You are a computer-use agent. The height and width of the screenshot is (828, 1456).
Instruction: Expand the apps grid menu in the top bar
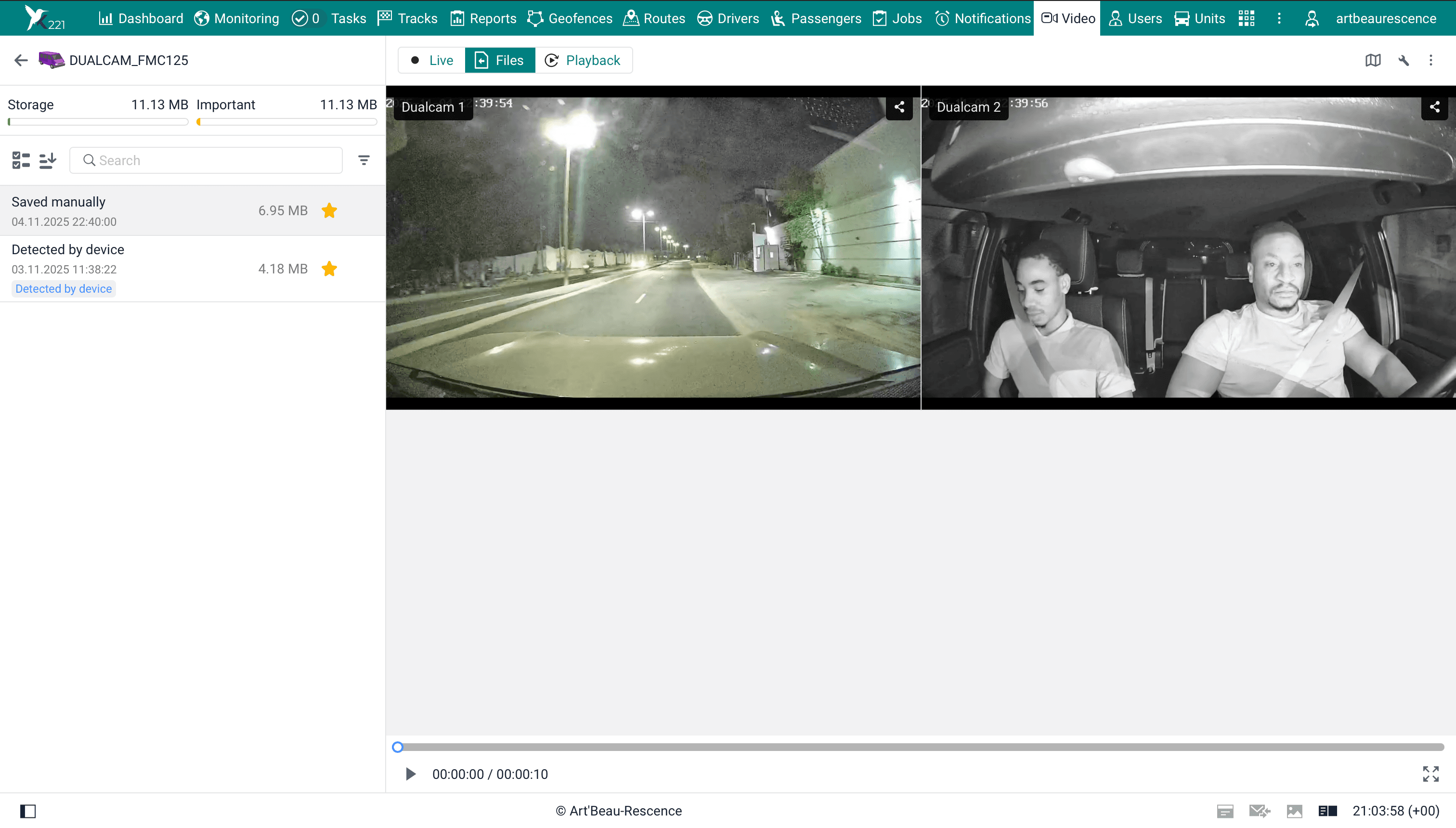coord(1246,18)
